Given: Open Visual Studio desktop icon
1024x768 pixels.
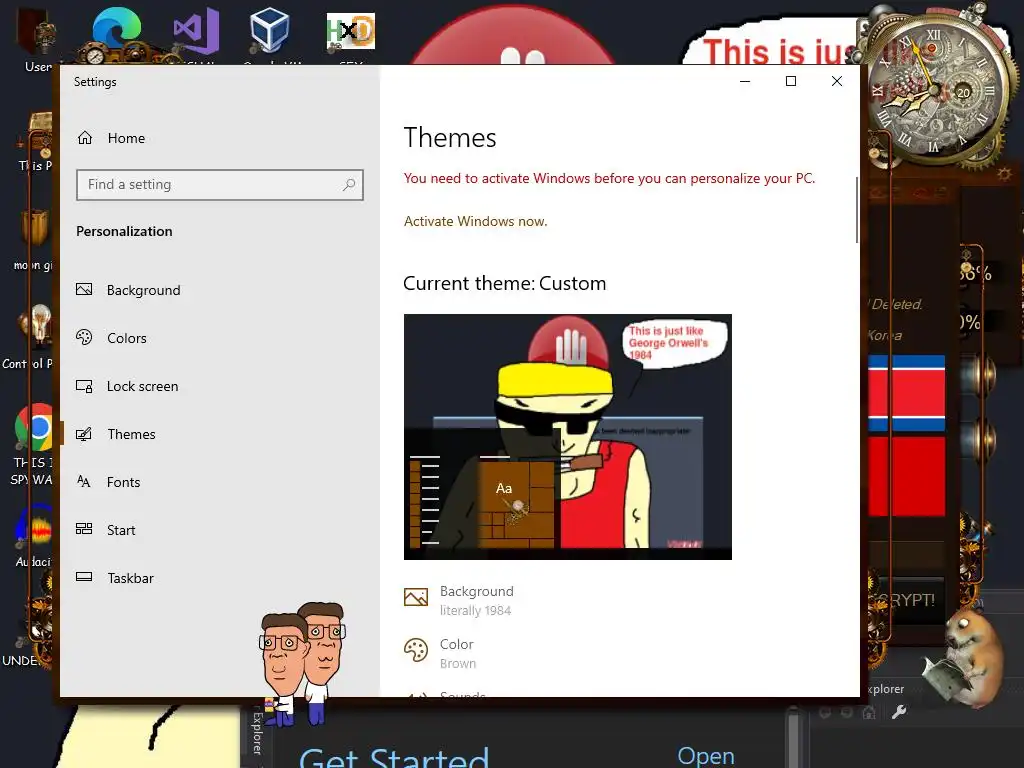Looking at the screenshot, I should point(195,31).
